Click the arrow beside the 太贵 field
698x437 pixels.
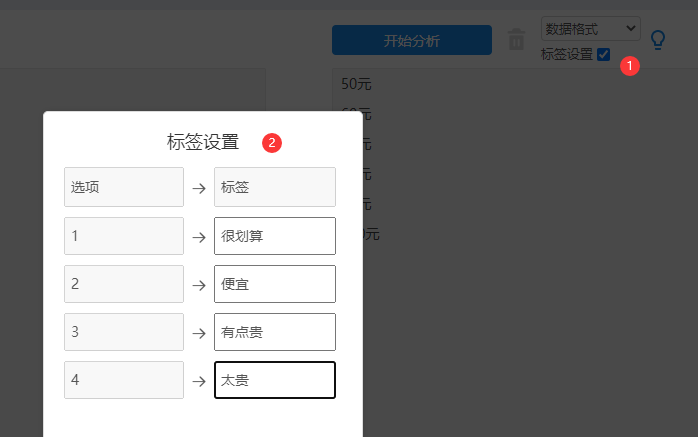tap(199, 381)
